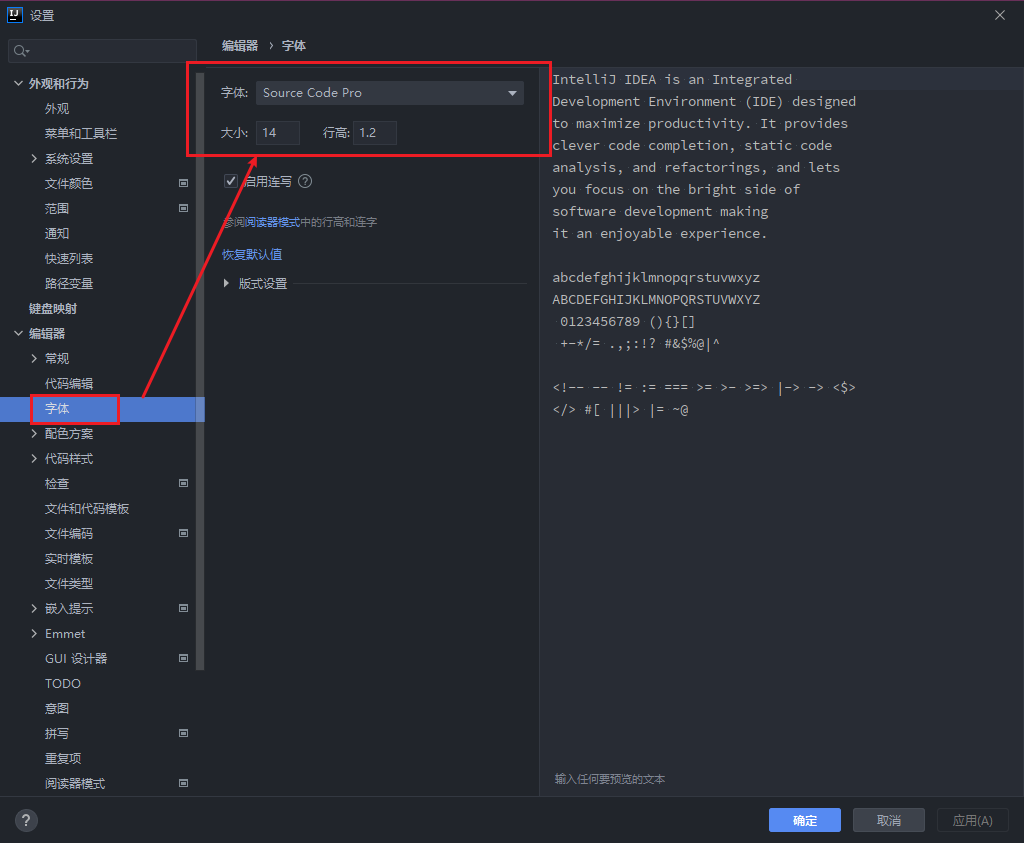Click the project-level icon beside GUI 设计器
The image size is (1024, 843).
click(184, 658)
